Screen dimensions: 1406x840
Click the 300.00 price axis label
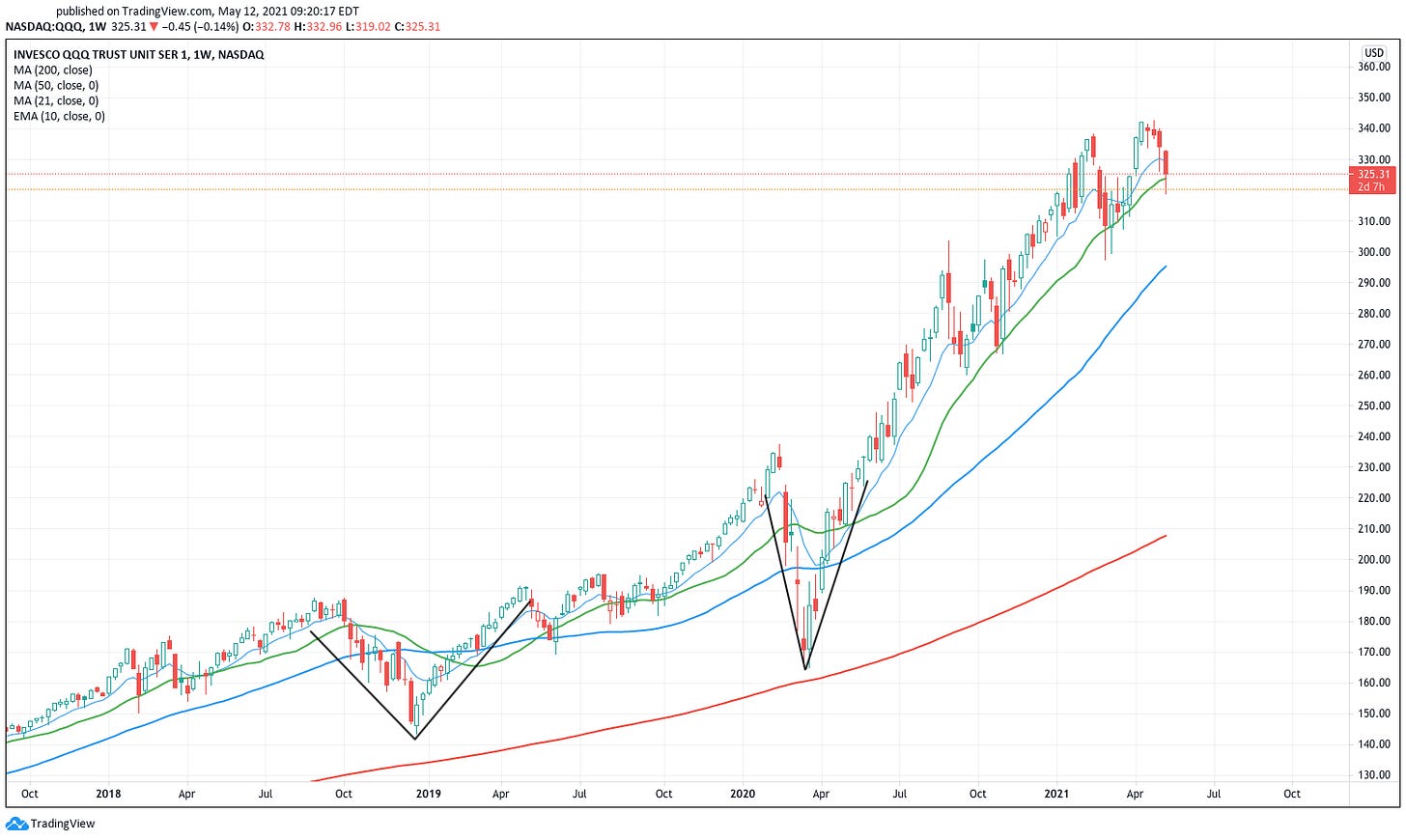pyautogui.click(x=1374, y=252)
